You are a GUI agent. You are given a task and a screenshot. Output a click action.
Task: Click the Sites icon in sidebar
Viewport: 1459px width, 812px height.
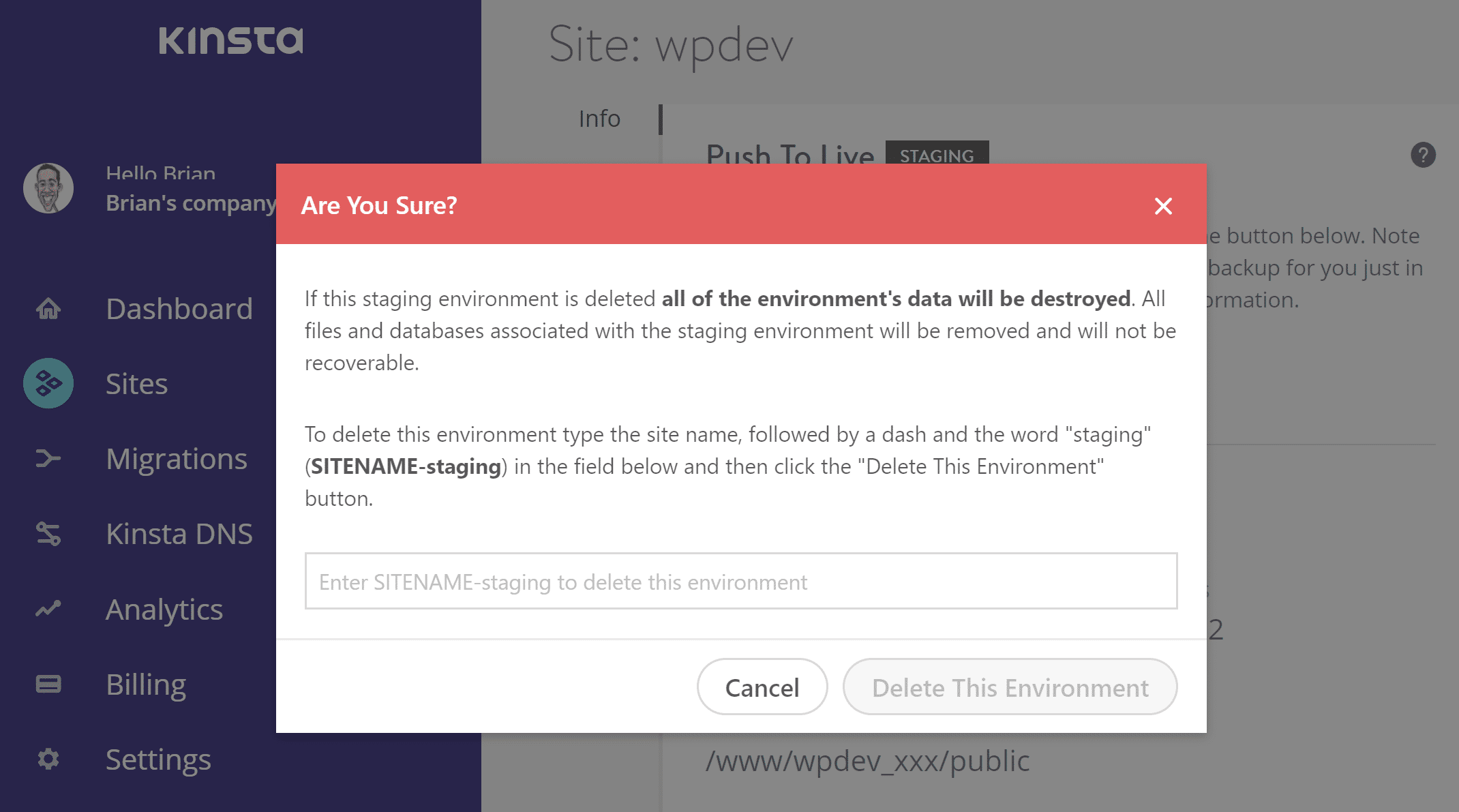[48, 383]
